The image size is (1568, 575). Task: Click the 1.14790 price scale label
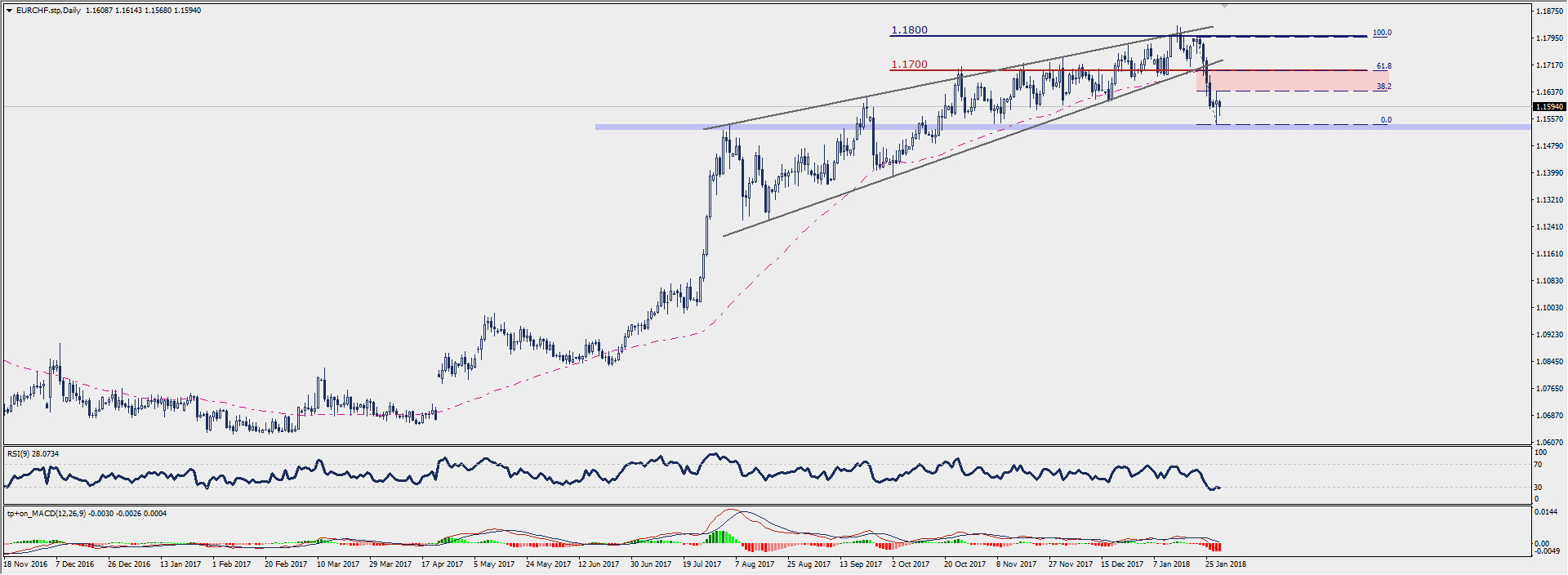click(1549, 146)
